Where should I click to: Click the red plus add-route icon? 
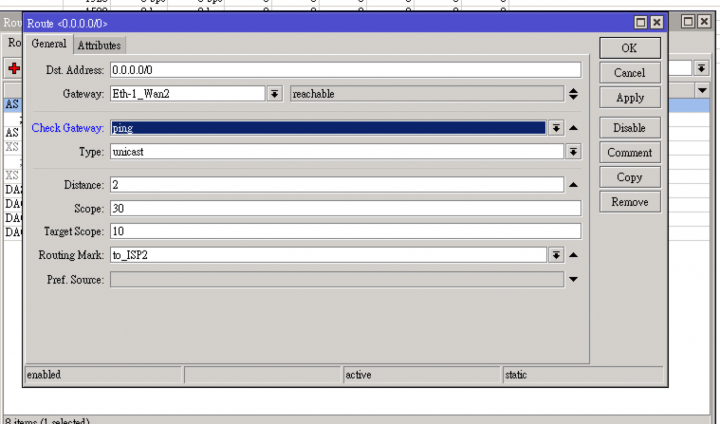[14, 68]
